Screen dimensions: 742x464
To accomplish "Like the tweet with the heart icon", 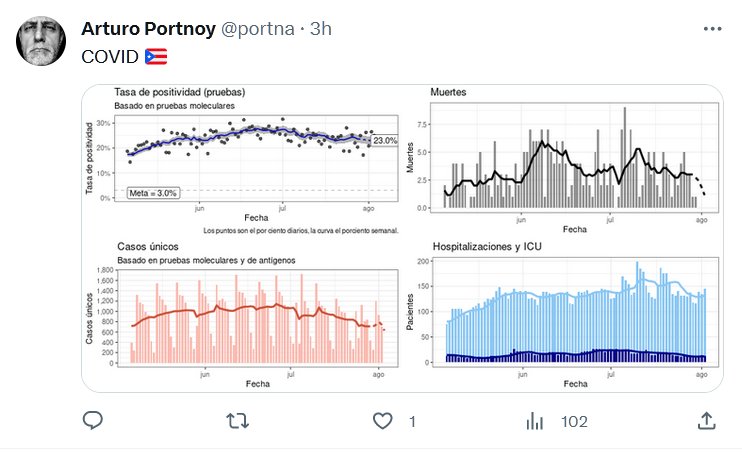I will (383, 422).
